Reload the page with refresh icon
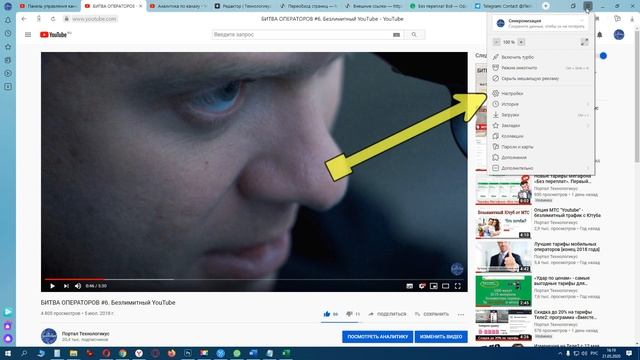This screenshot has width=640, height=360. tap(53, 19)
